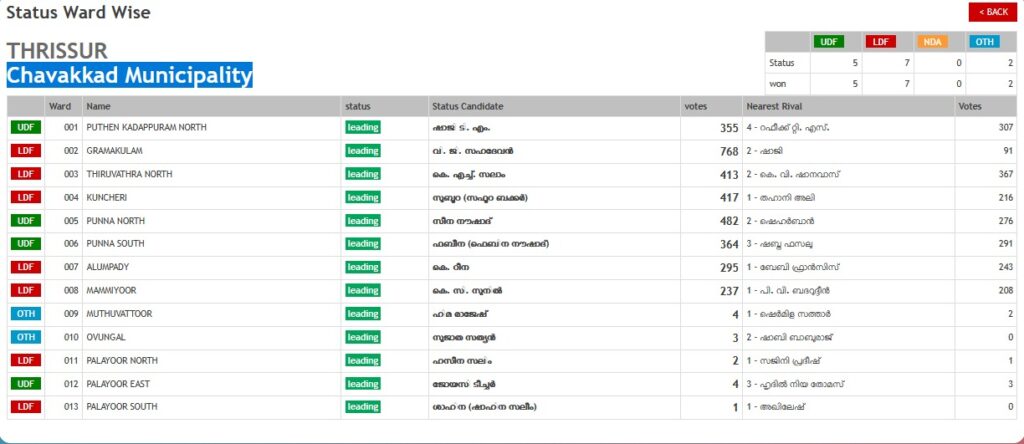Click UDF badge for ward 001
Image resolution: width=1024 pixels, height=444 pixels.
coord(26,128)
